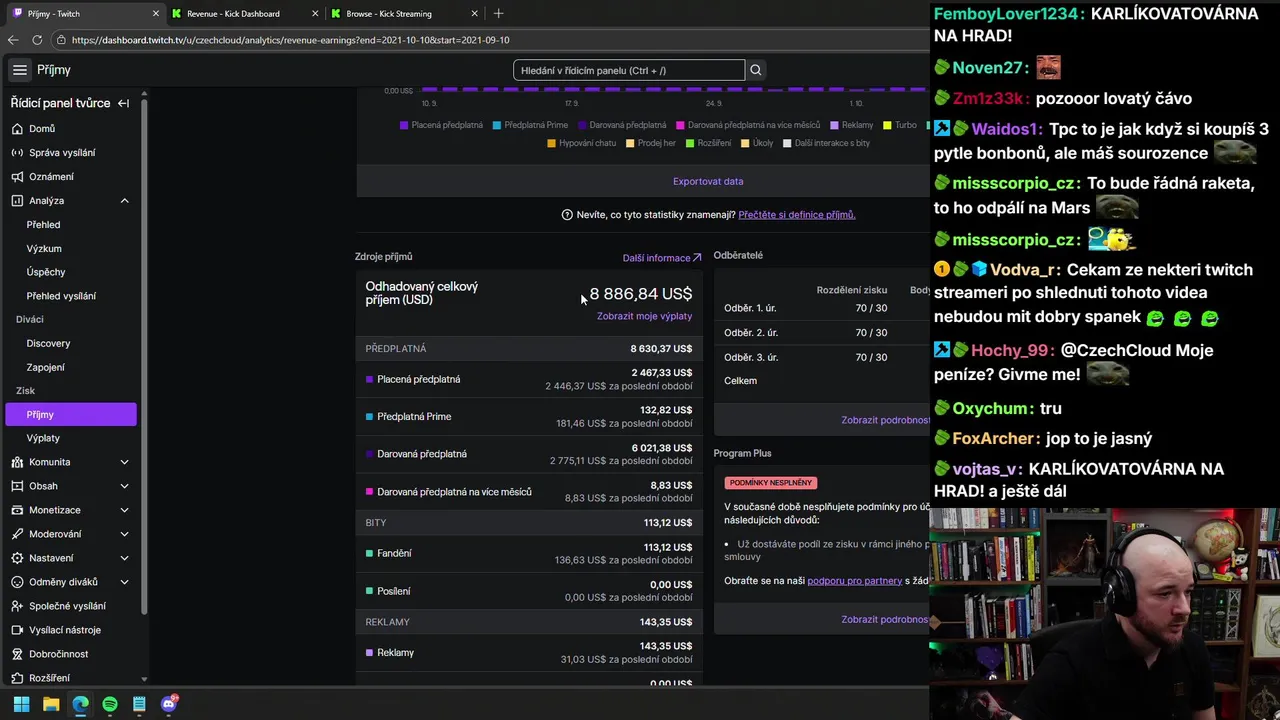1280x720 pixels.
Task: Expand the Moderování section
Action: [124, 534]
